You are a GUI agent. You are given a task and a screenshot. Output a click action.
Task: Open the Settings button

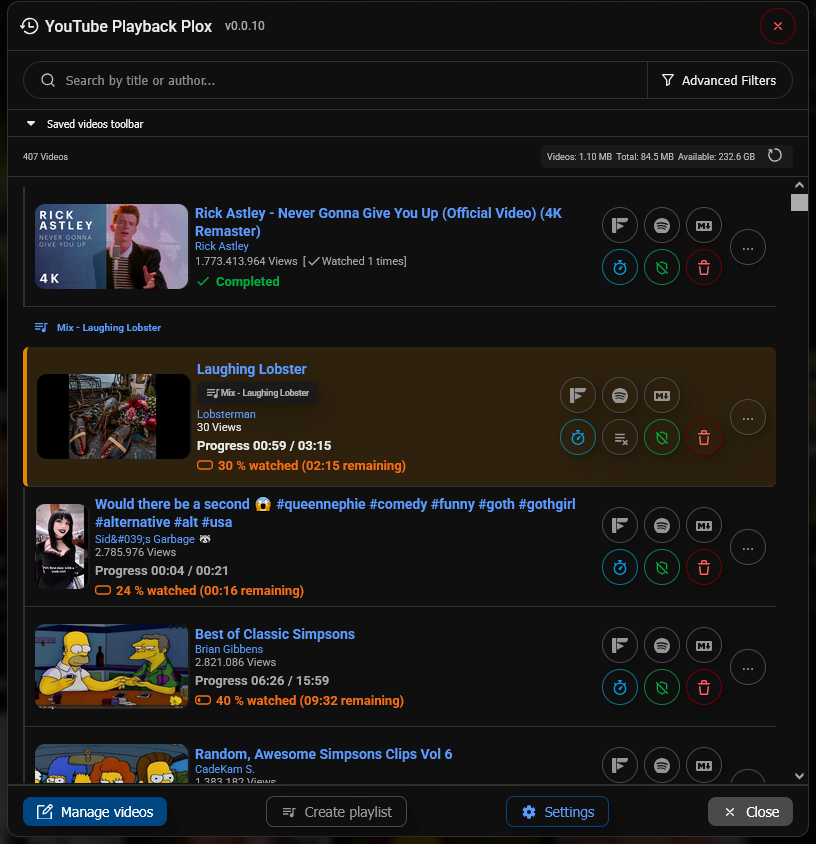(557, 811)
